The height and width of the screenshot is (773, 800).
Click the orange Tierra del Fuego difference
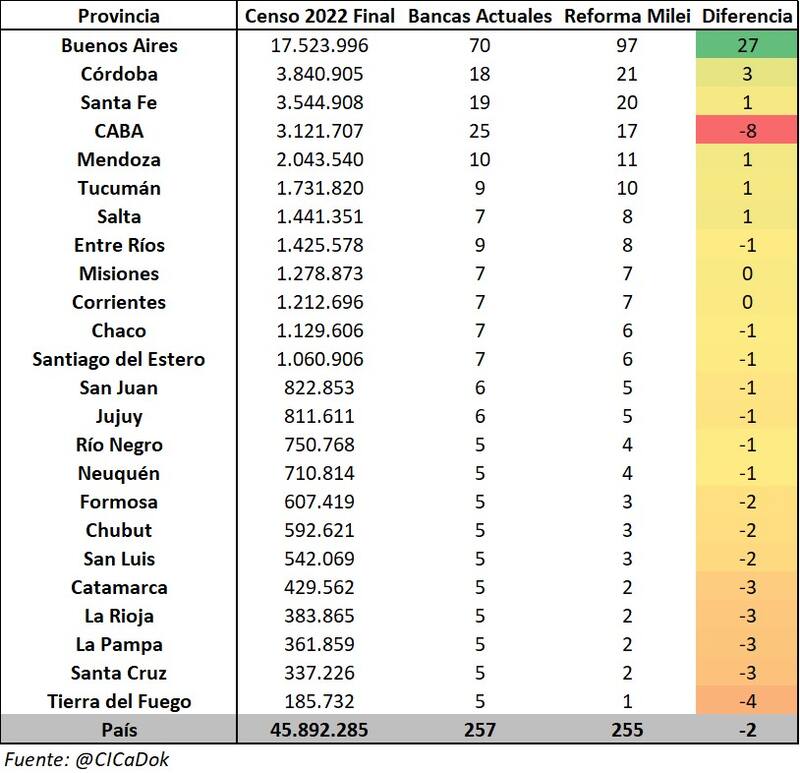746,702
